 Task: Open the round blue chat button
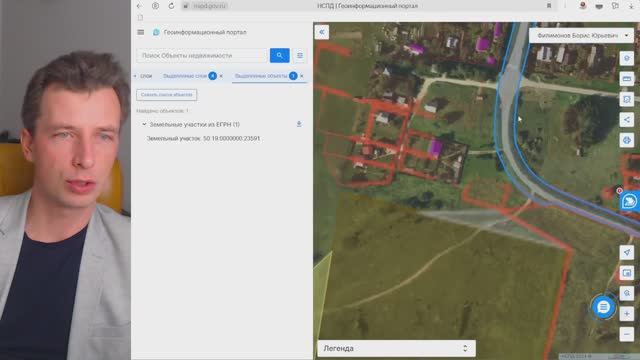[x=603, y=307]
